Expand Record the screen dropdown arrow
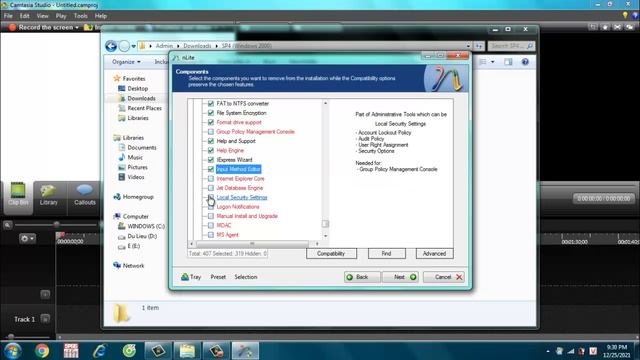The width and height of the screenshot is (640, 360). point(77,27)
